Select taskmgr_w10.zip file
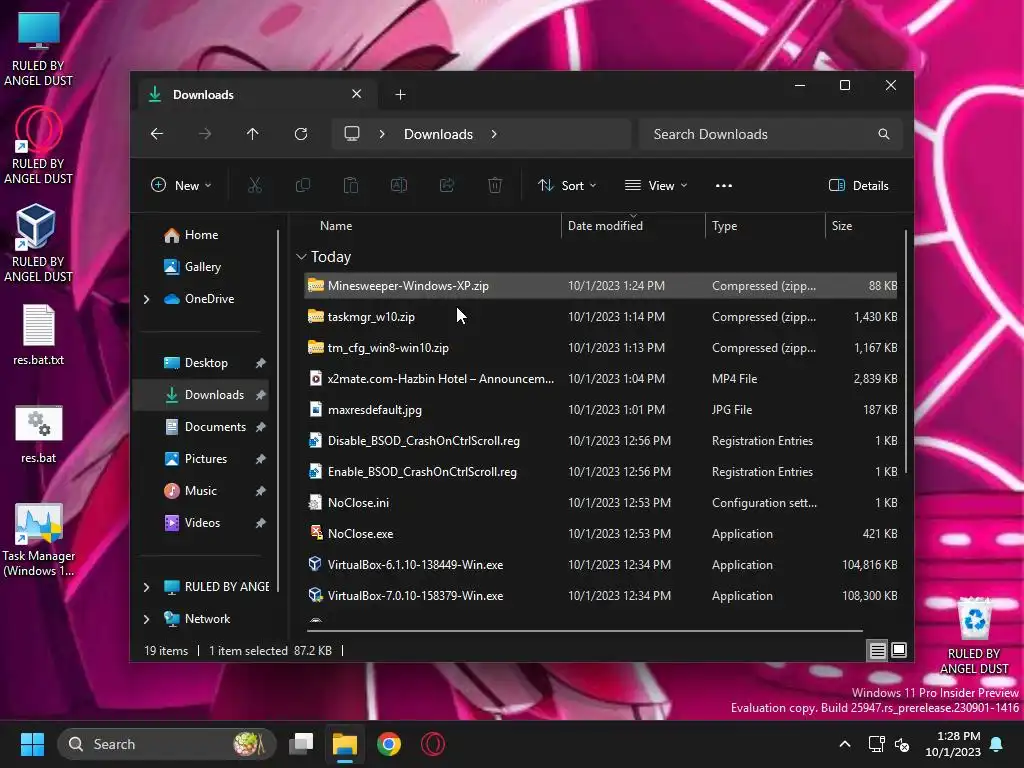The width and height of the screenshot is (1024, 768). [x=601, y=317]
